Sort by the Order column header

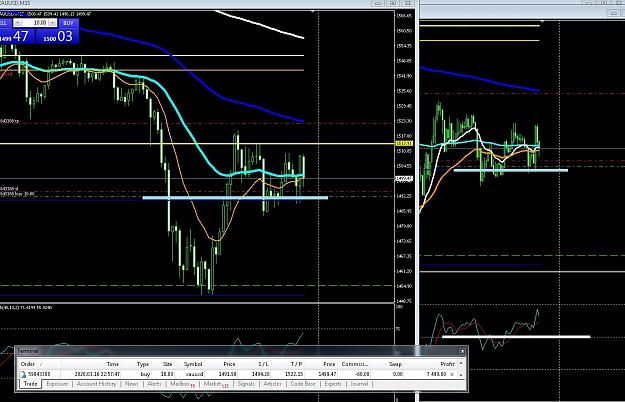pos(39,364)
